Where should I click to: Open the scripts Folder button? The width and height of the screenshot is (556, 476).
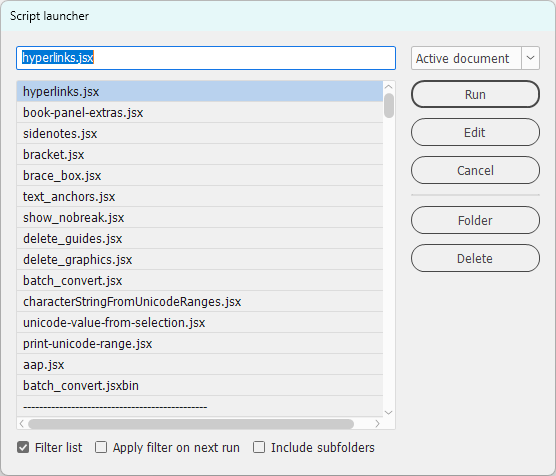tap(475, 220)
